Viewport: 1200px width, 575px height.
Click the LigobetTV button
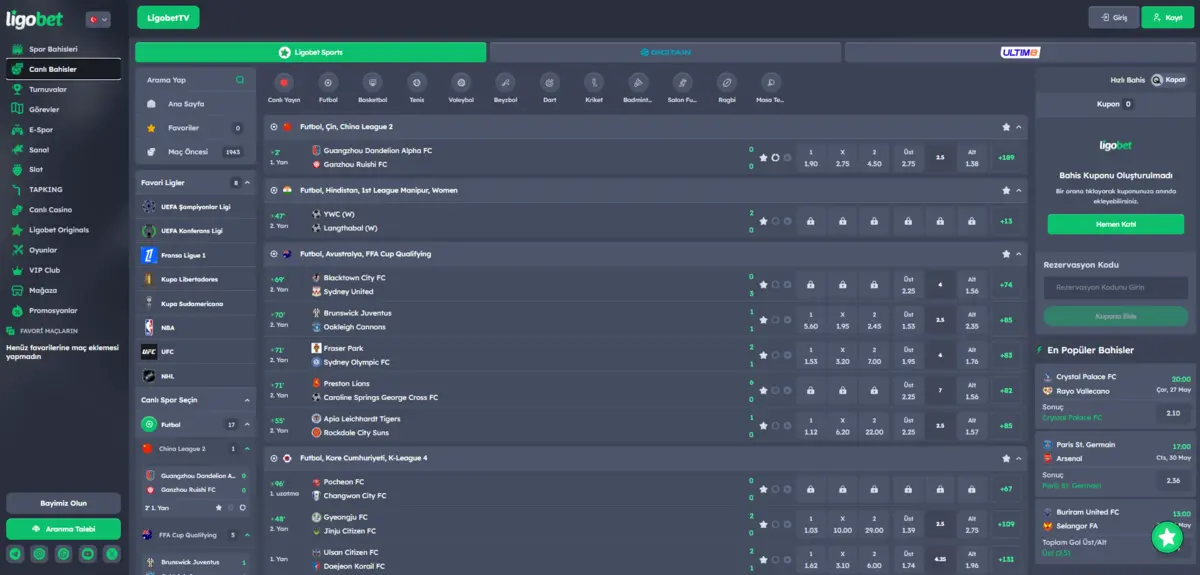pyautogui.click(x=167, y=18)
